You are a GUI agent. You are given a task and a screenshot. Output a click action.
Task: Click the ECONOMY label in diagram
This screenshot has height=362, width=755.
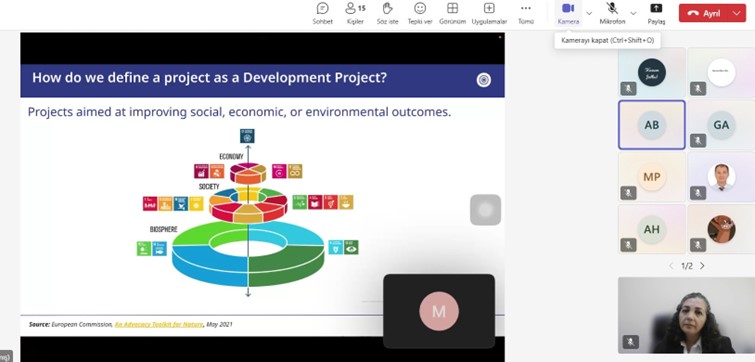[231, 157]
